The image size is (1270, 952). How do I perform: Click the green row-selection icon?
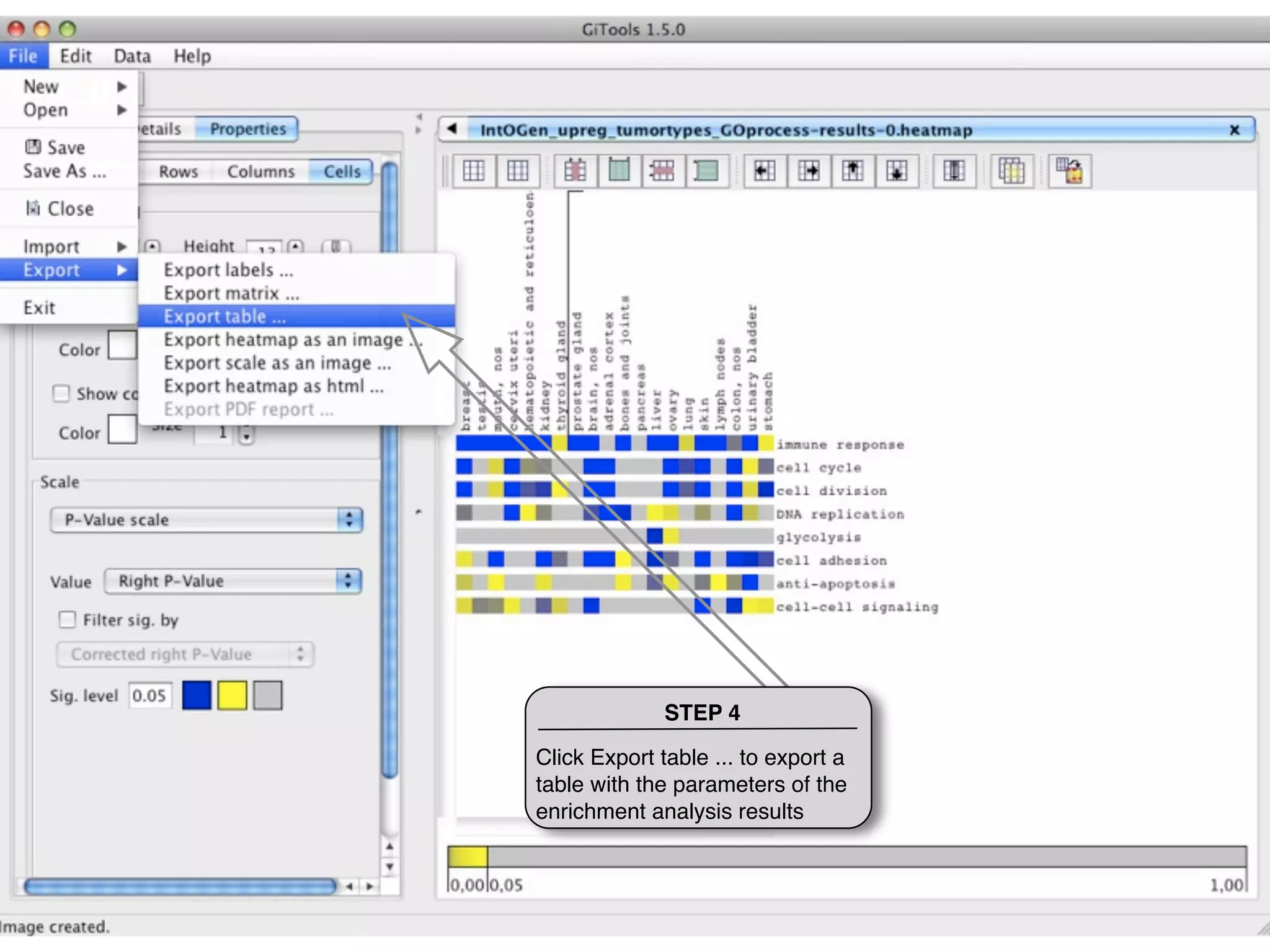click(x=706, y=170)
